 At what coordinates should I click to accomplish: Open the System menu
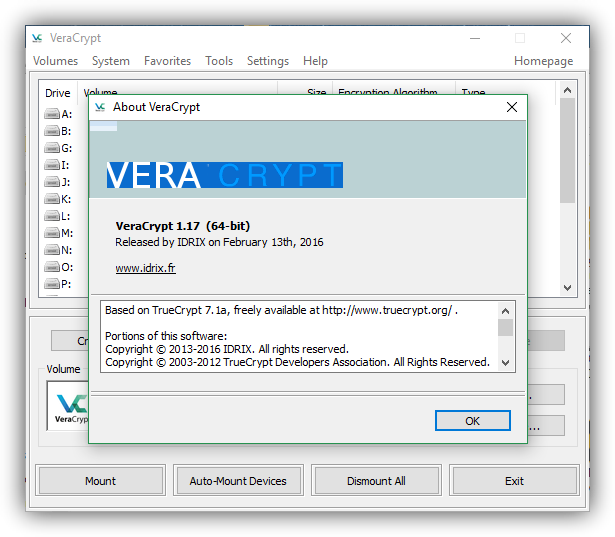coord(111,61)
